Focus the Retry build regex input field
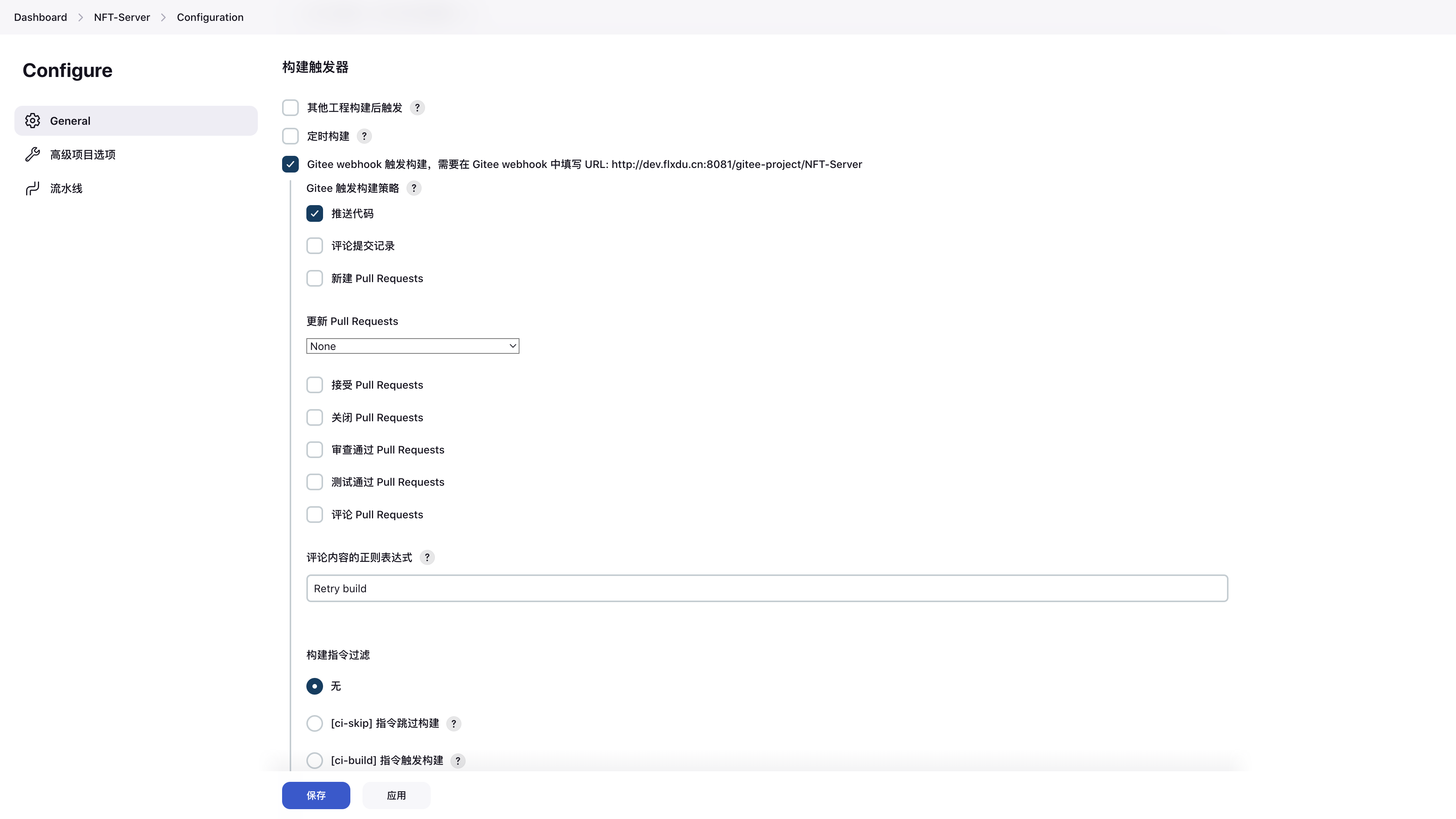The height and width of the screenshot is (819, 1456). (767, 588)
